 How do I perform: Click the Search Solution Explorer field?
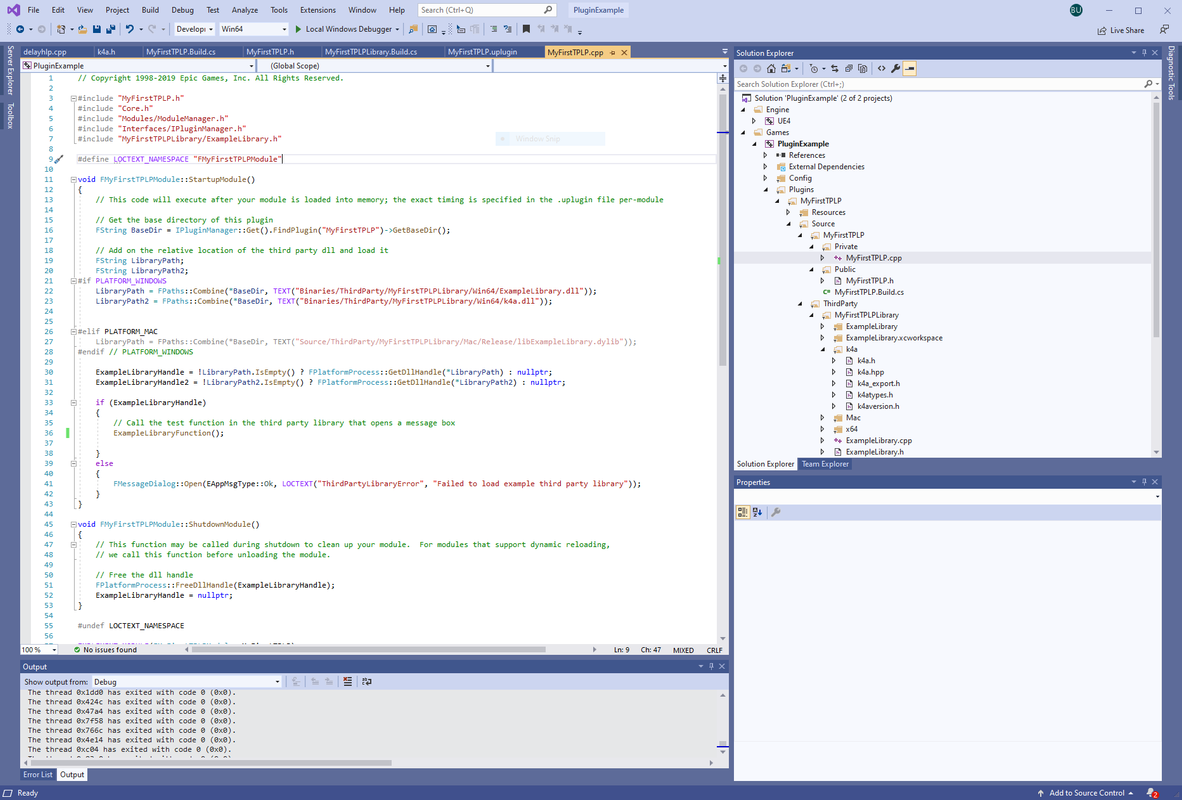(x=939, y=84)
